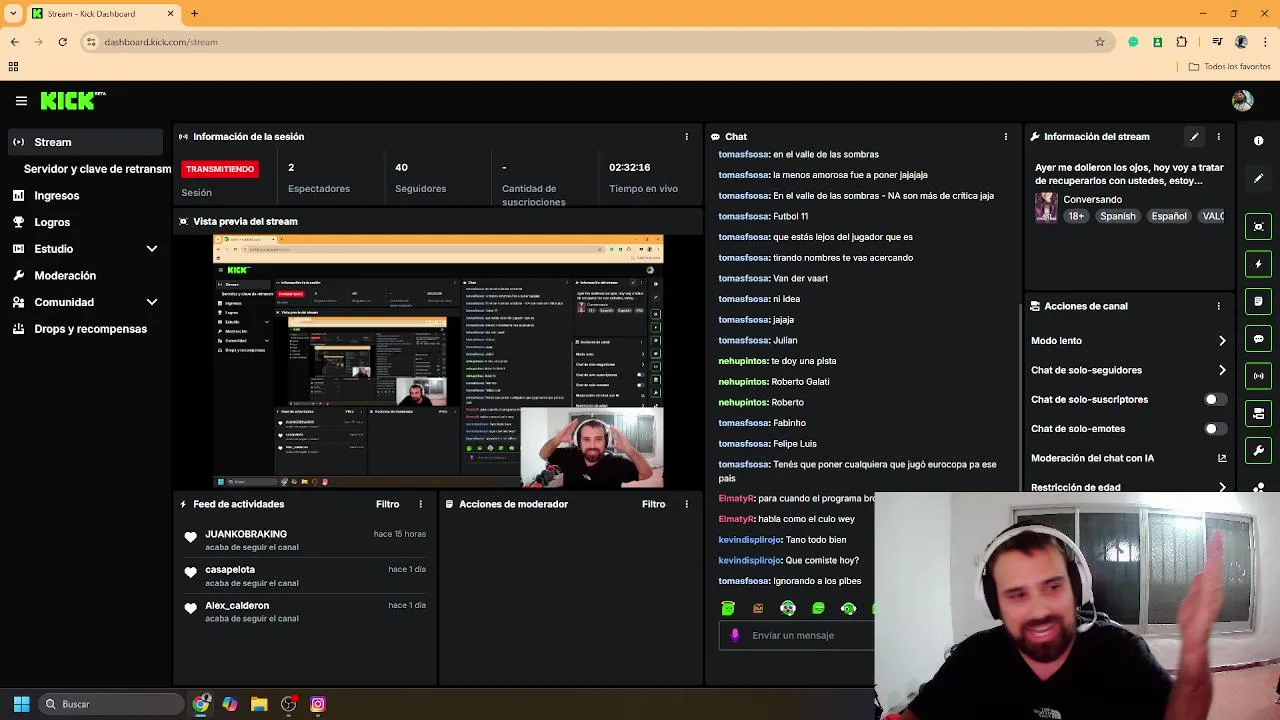Click Filtro in Acciones de moderador
The height and width of the screenshot is (720, 1280).
[x=653, y=504]
